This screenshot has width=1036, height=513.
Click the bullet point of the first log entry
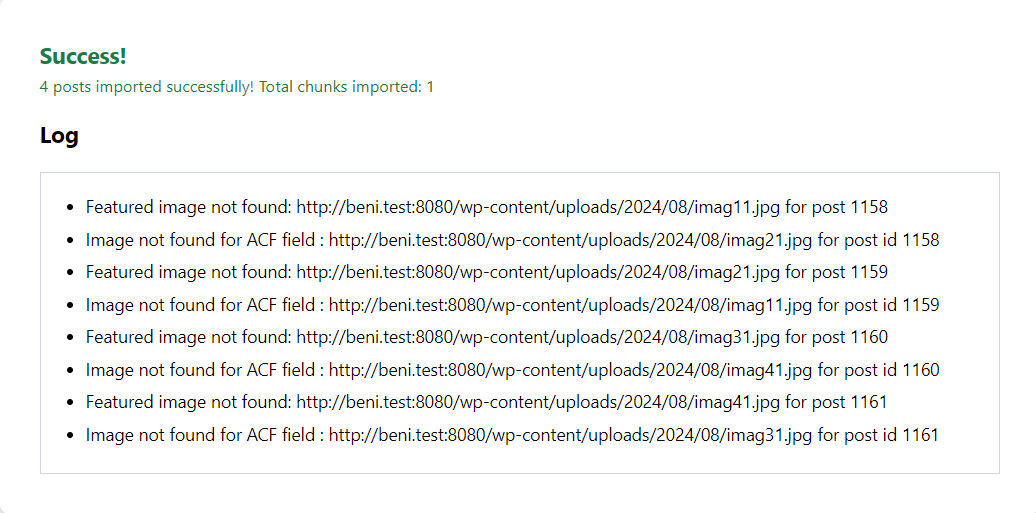pos(69,208)
